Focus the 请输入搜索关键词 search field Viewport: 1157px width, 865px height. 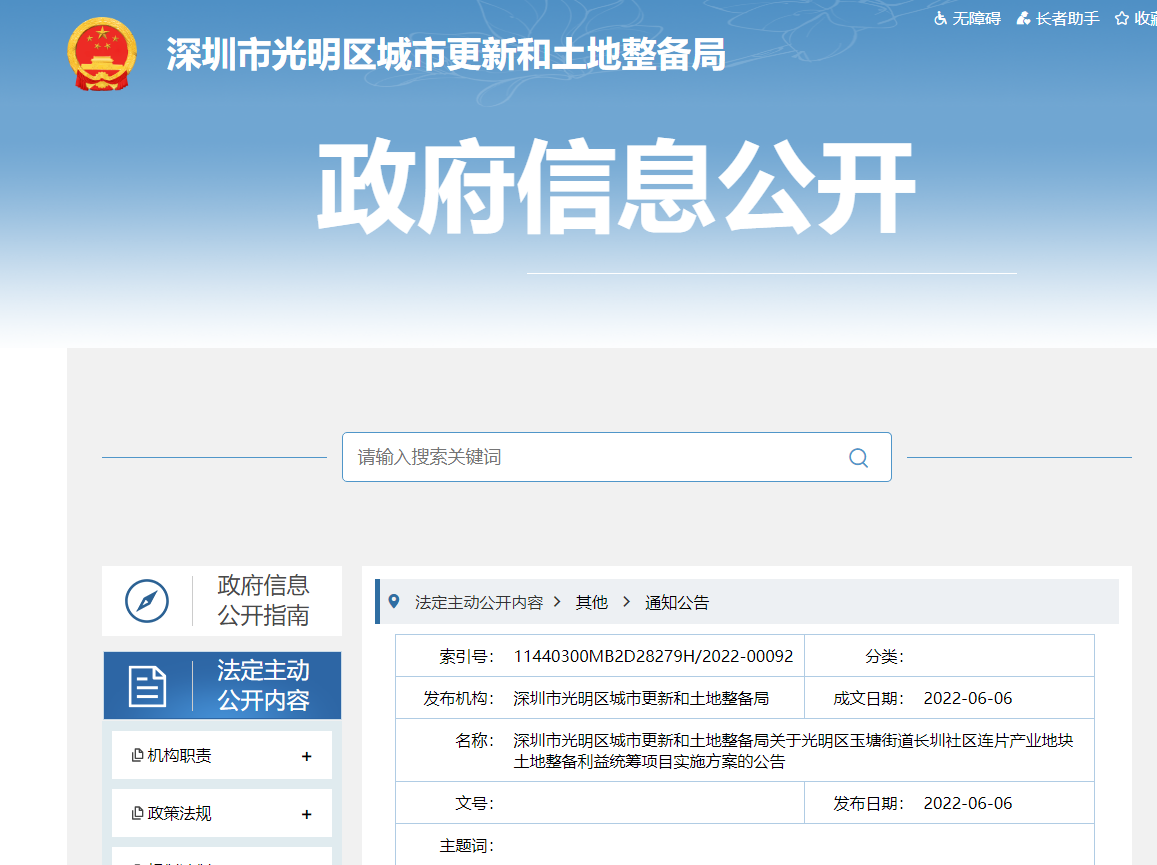click(x=590, y=457)
